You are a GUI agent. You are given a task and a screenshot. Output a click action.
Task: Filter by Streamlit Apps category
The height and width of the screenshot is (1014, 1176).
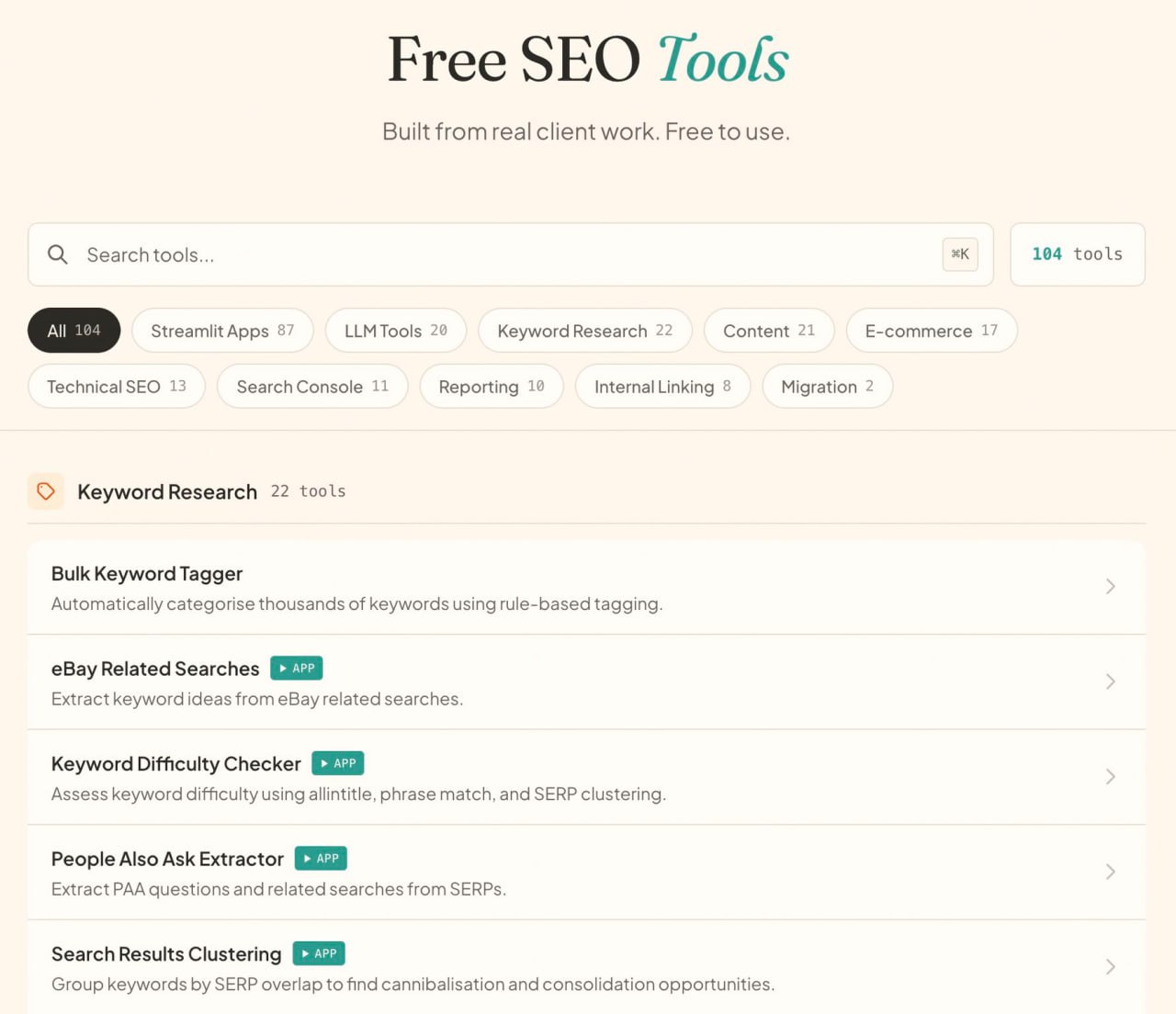222,331
